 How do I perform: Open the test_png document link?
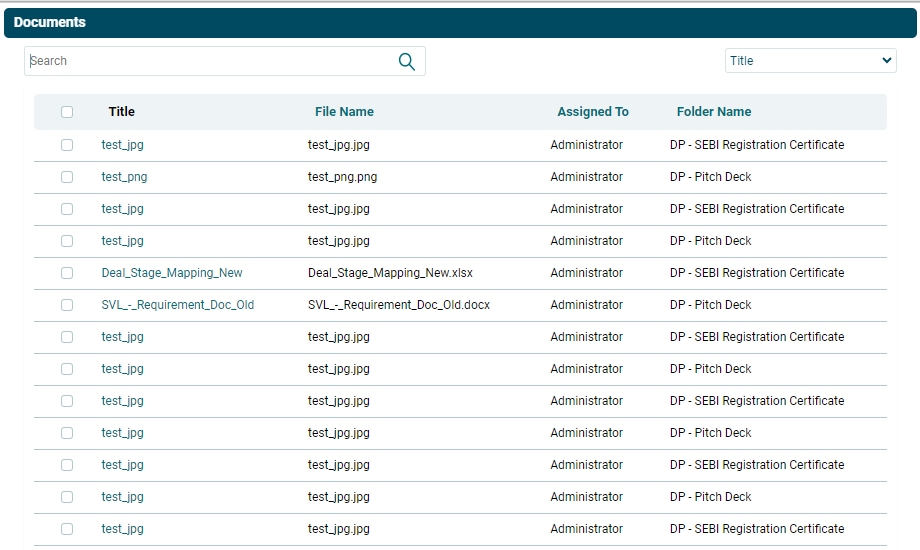click(124, 177)
